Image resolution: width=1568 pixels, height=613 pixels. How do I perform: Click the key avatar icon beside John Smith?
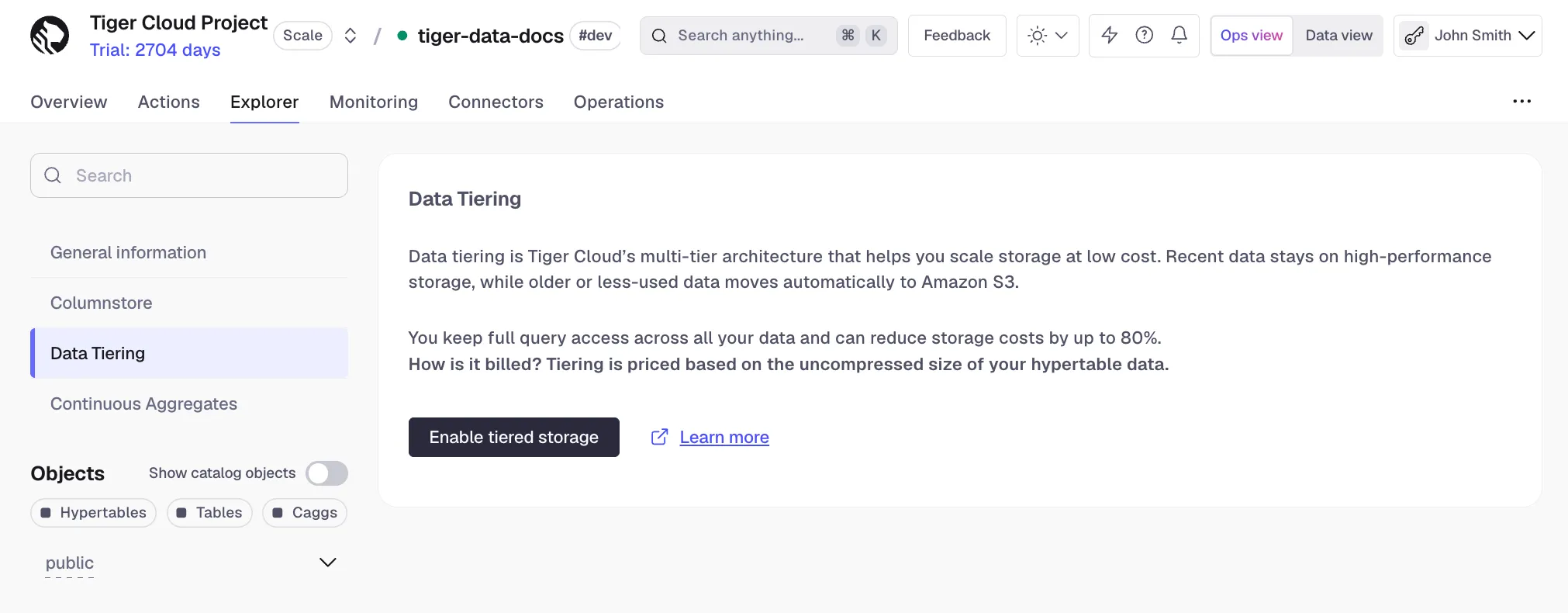coord(1414,36)
